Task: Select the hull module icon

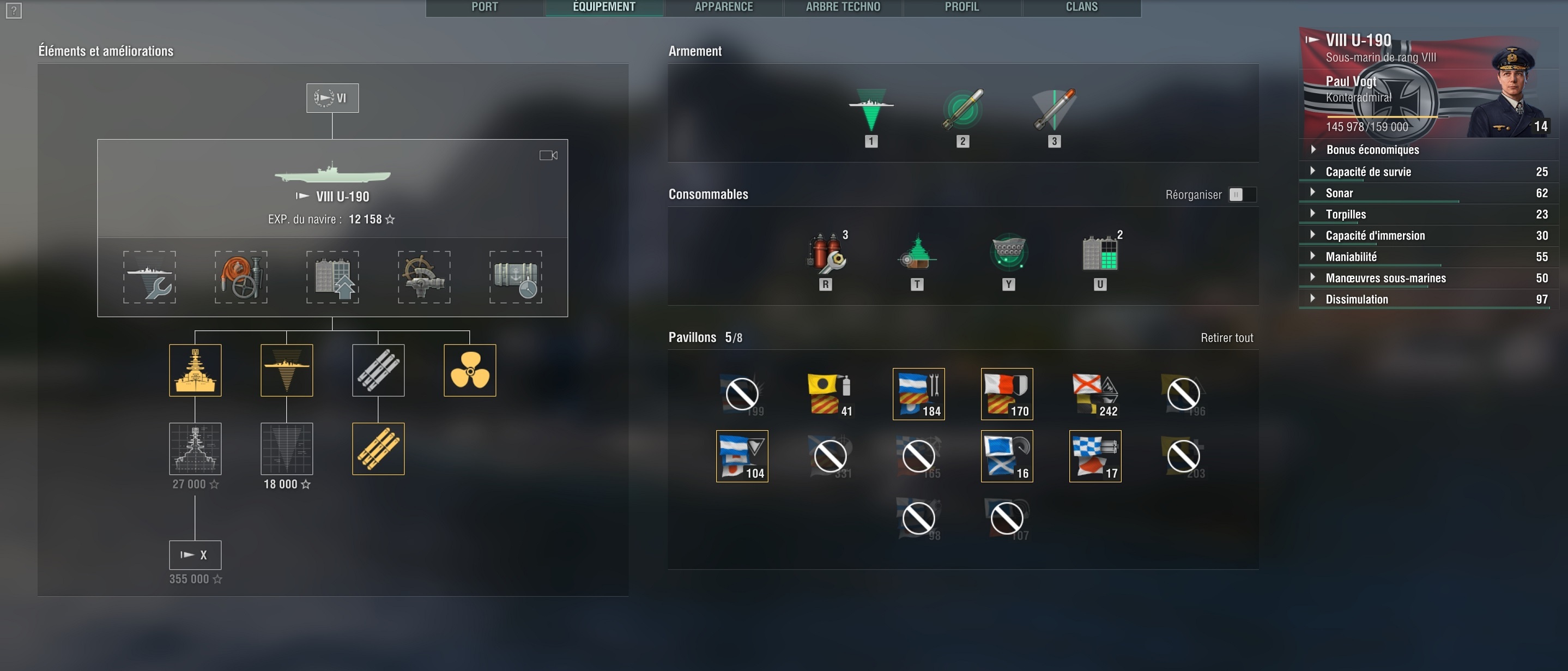Action: (x=195, y=370)
